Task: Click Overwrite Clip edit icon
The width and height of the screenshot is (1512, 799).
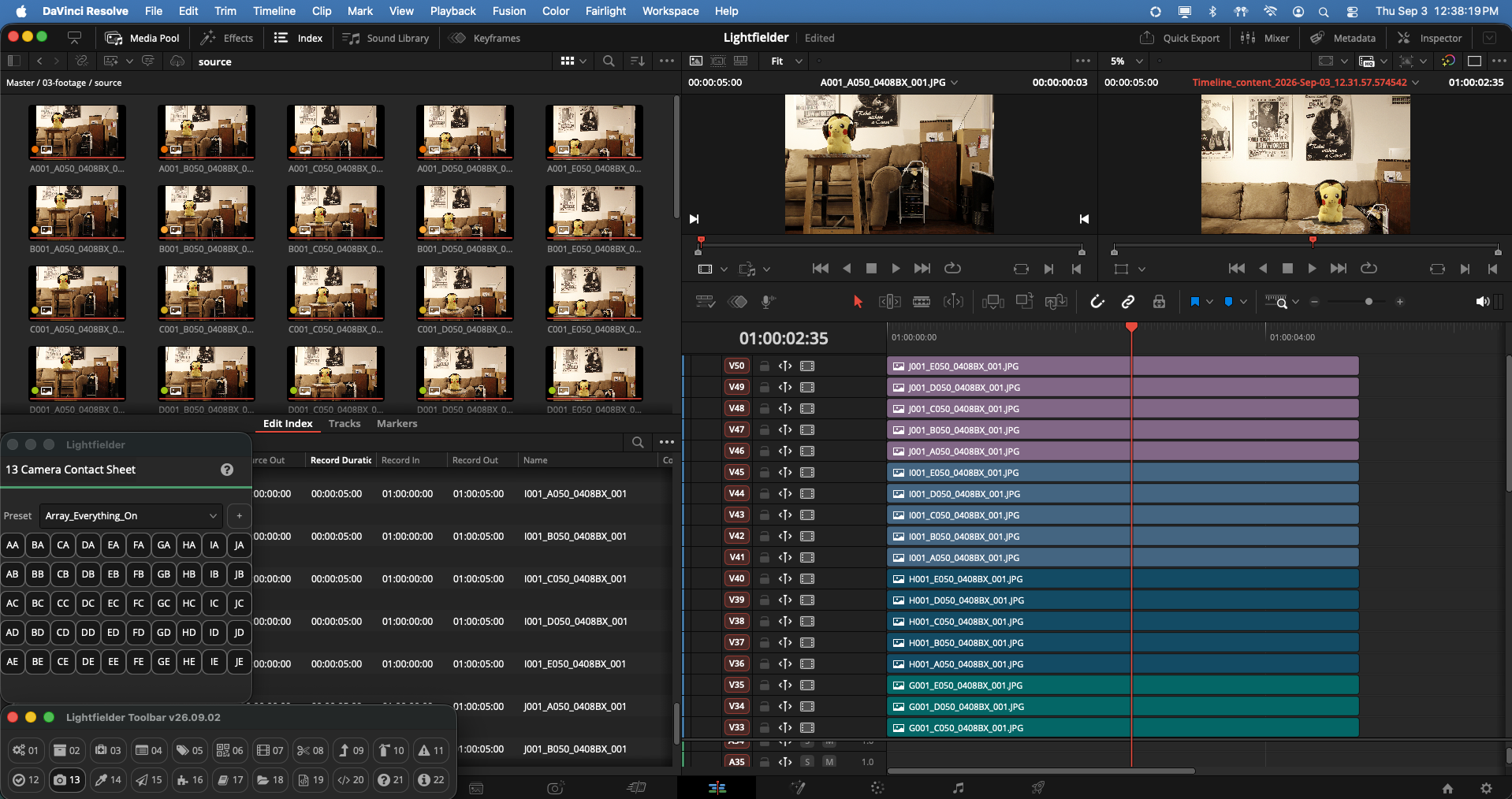Action: click(1024, 302)
